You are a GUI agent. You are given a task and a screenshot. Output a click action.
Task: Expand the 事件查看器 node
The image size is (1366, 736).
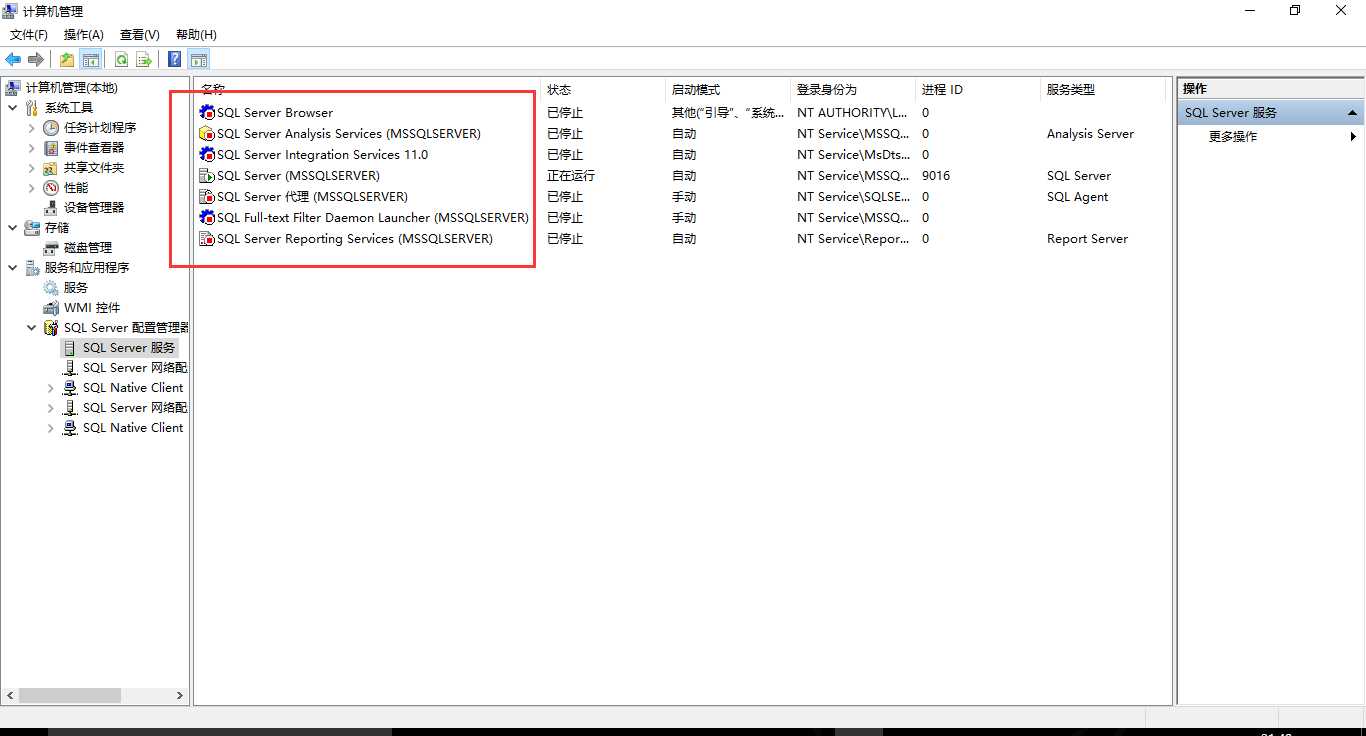coord(31,148)
